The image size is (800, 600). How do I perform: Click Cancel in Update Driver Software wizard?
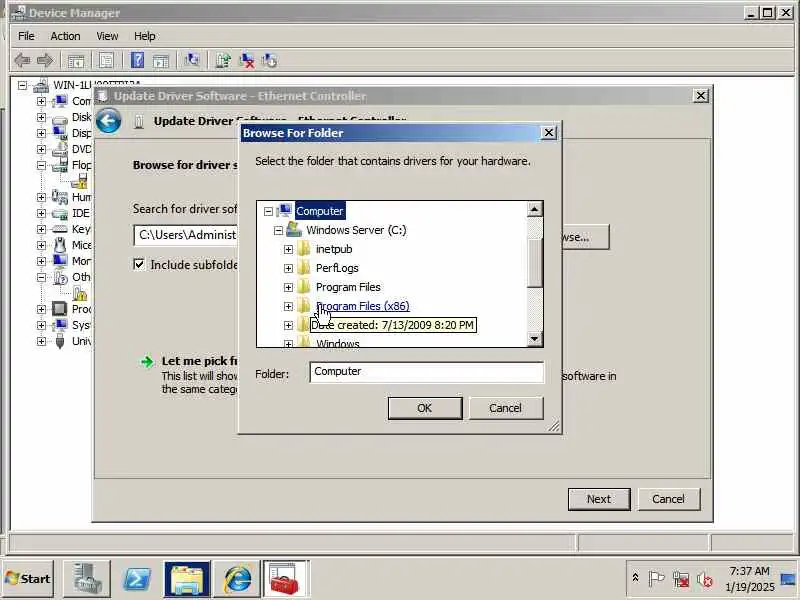click(x=668, y=499)
